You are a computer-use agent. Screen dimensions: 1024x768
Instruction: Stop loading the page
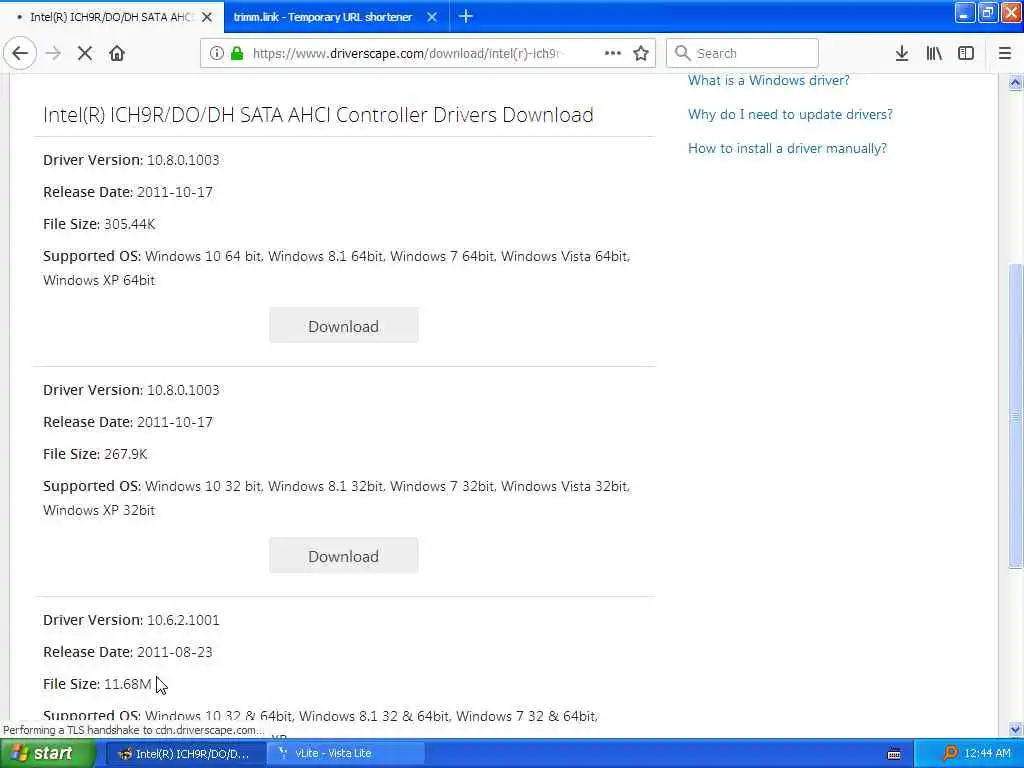pyautogui.click(x=85, y=54)
